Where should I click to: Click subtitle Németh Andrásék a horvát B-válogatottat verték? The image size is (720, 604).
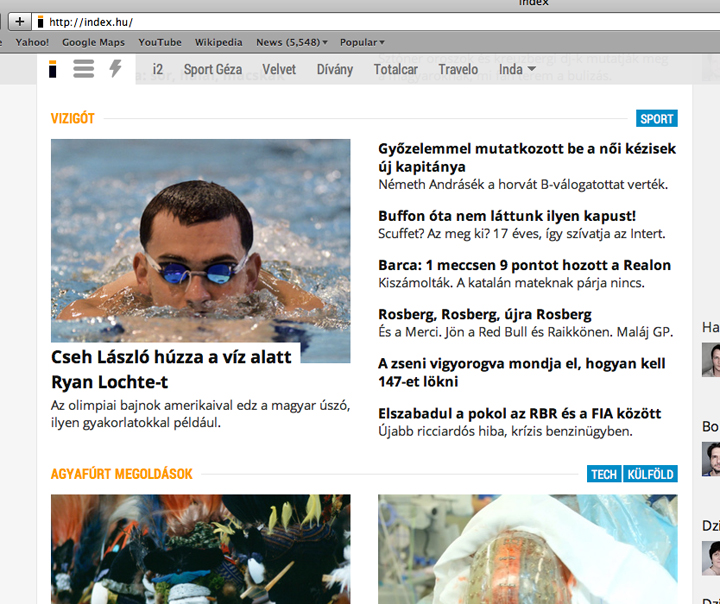523,185
